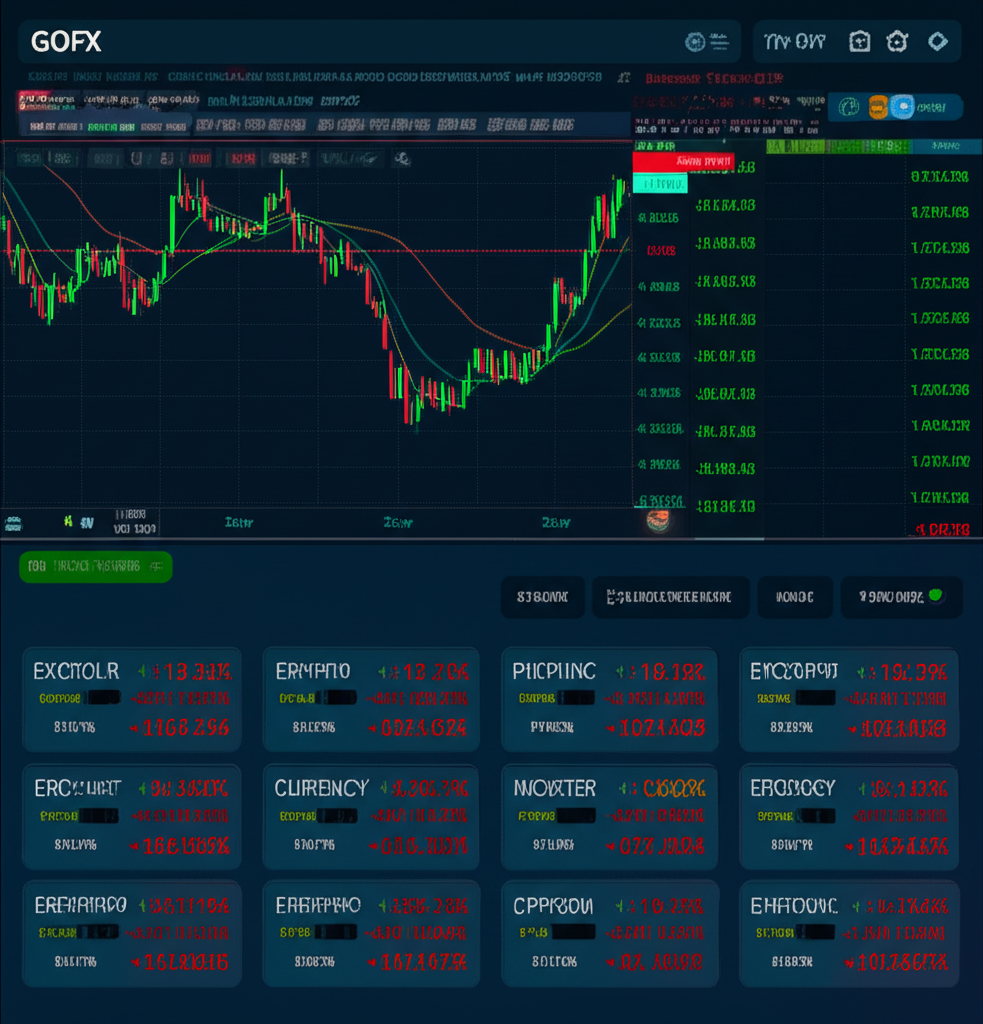The image size is (983, 1024).
Task: Click the light blue circle icon in the top-right pill
Action: pos(902,107)
